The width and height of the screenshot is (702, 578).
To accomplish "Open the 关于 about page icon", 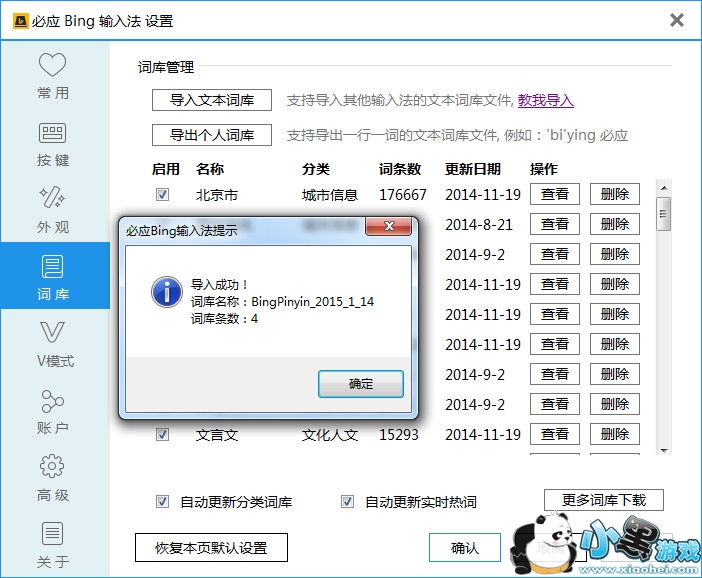I will click(52, 534).
